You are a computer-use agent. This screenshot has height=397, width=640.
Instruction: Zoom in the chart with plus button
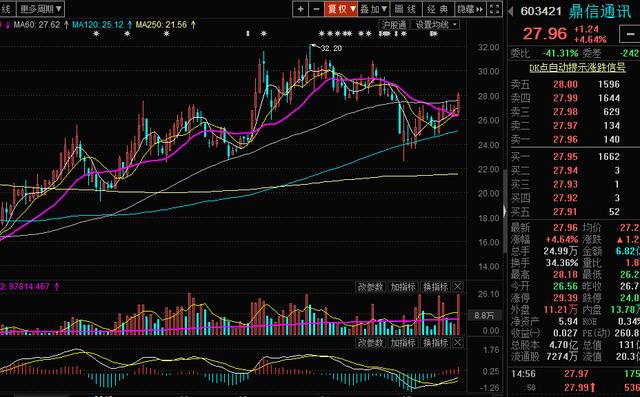pyautogui.click(x=300, y=9)
